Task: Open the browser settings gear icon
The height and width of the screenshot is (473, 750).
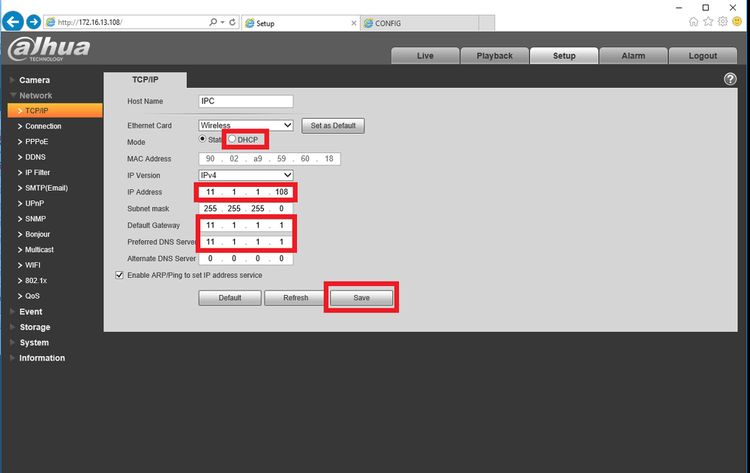Action: 723,22
